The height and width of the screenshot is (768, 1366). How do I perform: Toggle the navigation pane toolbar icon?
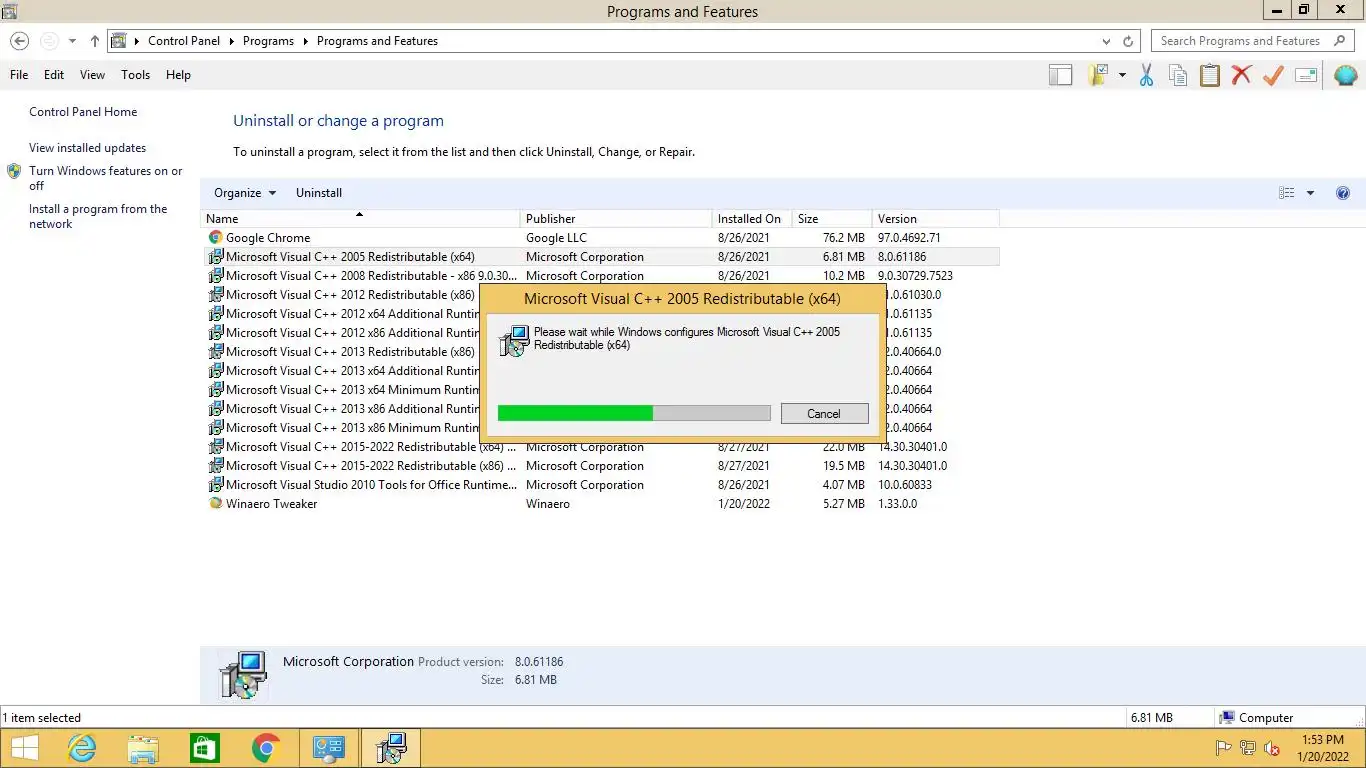[1061, 75]
